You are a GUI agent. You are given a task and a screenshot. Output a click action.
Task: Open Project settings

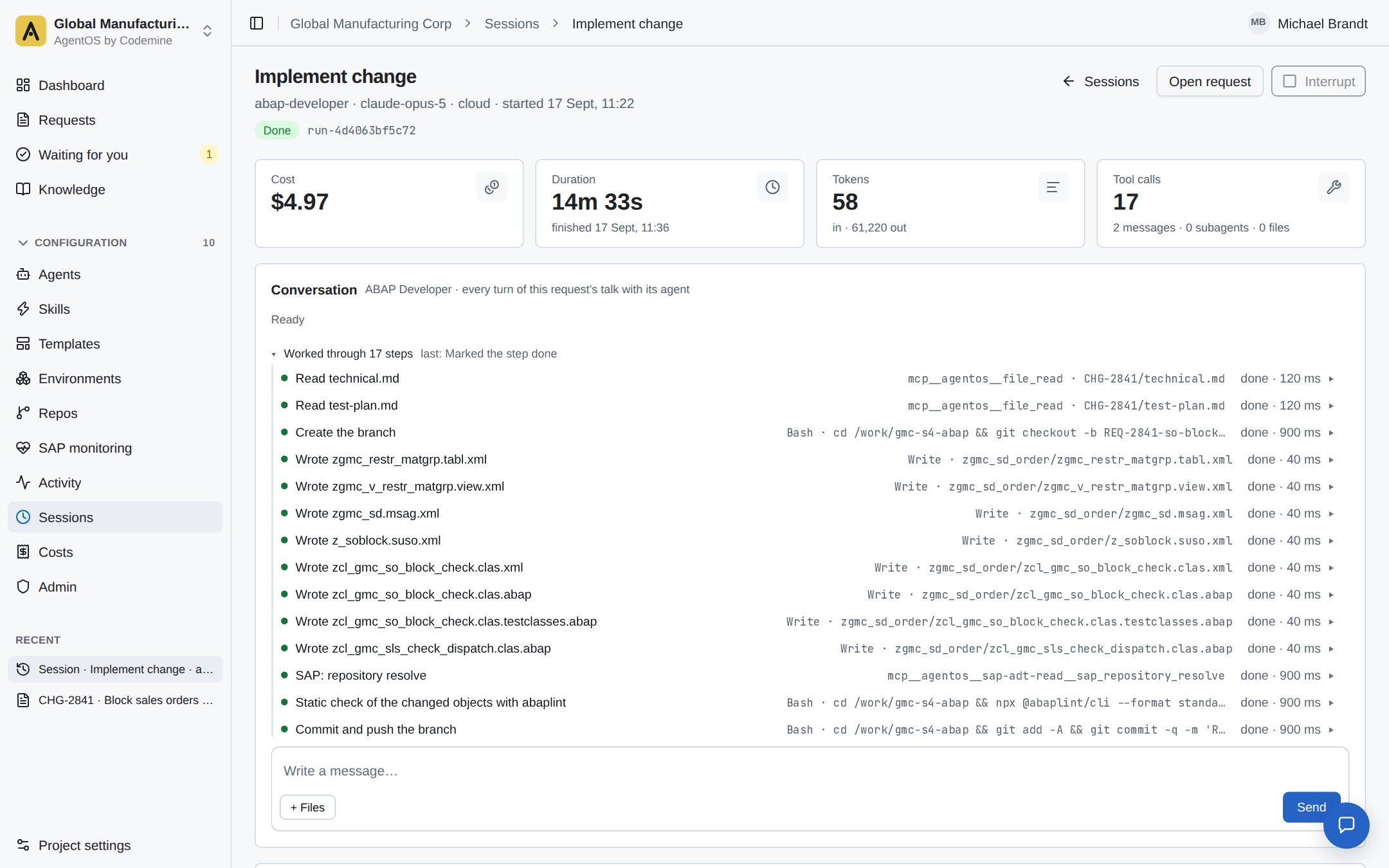[116, 845]
